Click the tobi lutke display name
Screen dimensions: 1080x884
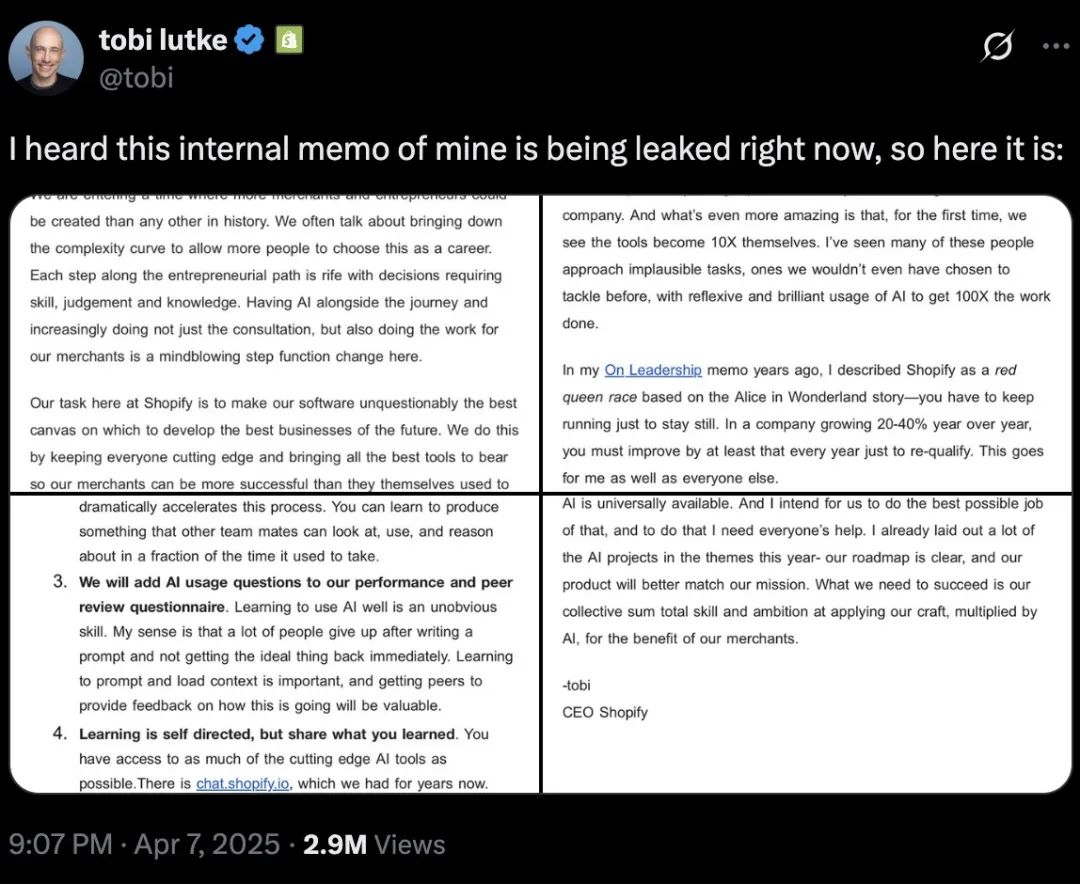[163, 40]
